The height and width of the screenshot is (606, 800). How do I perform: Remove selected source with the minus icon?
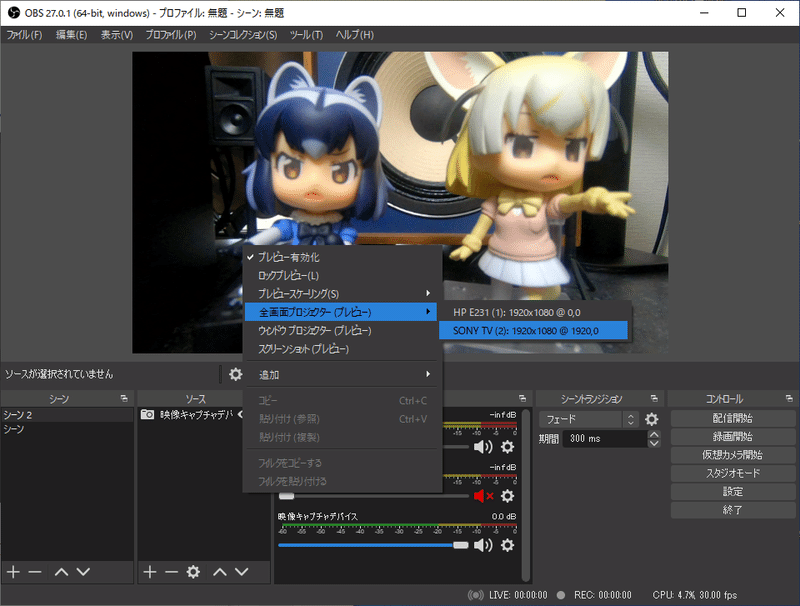point(171,572)
